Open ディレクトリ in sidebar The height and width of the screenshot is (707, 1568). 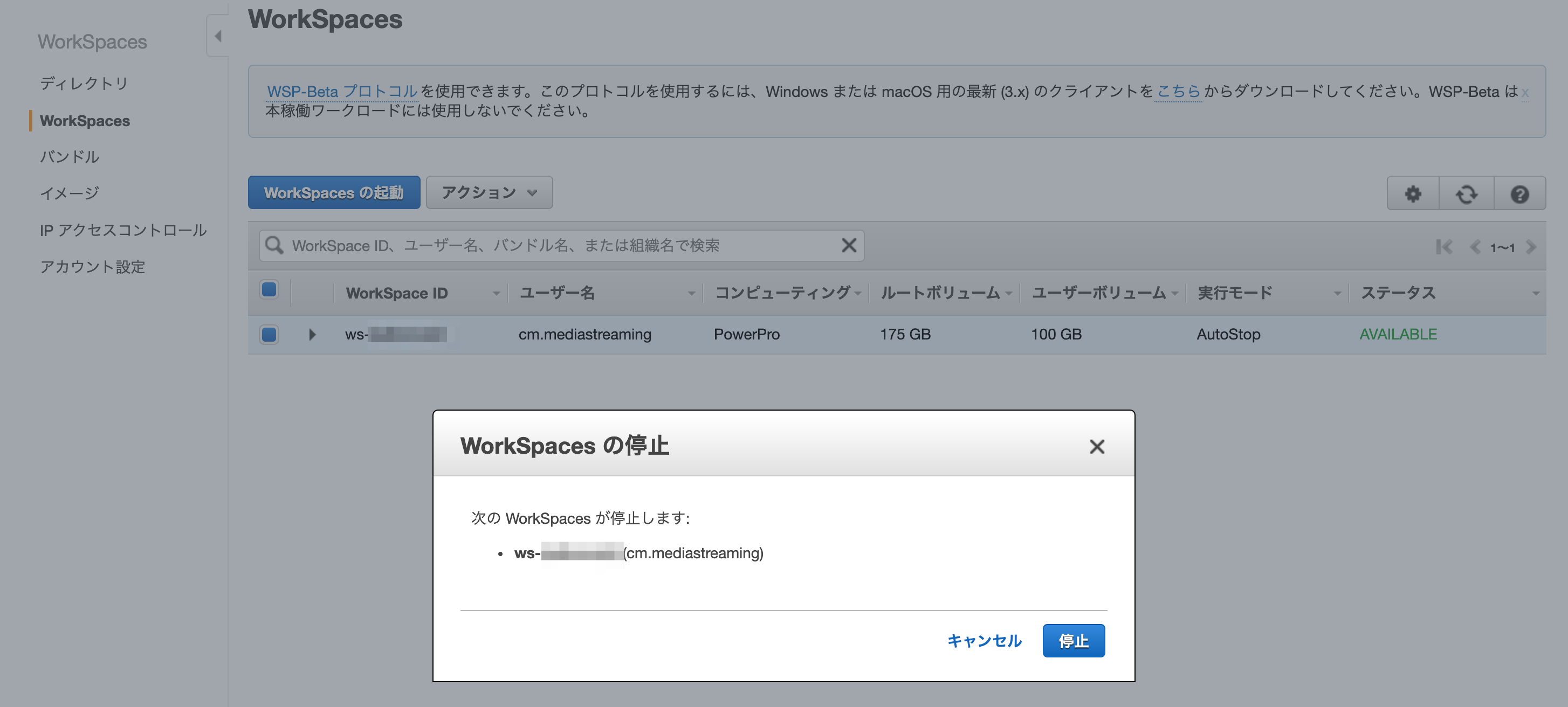[84, 83]
